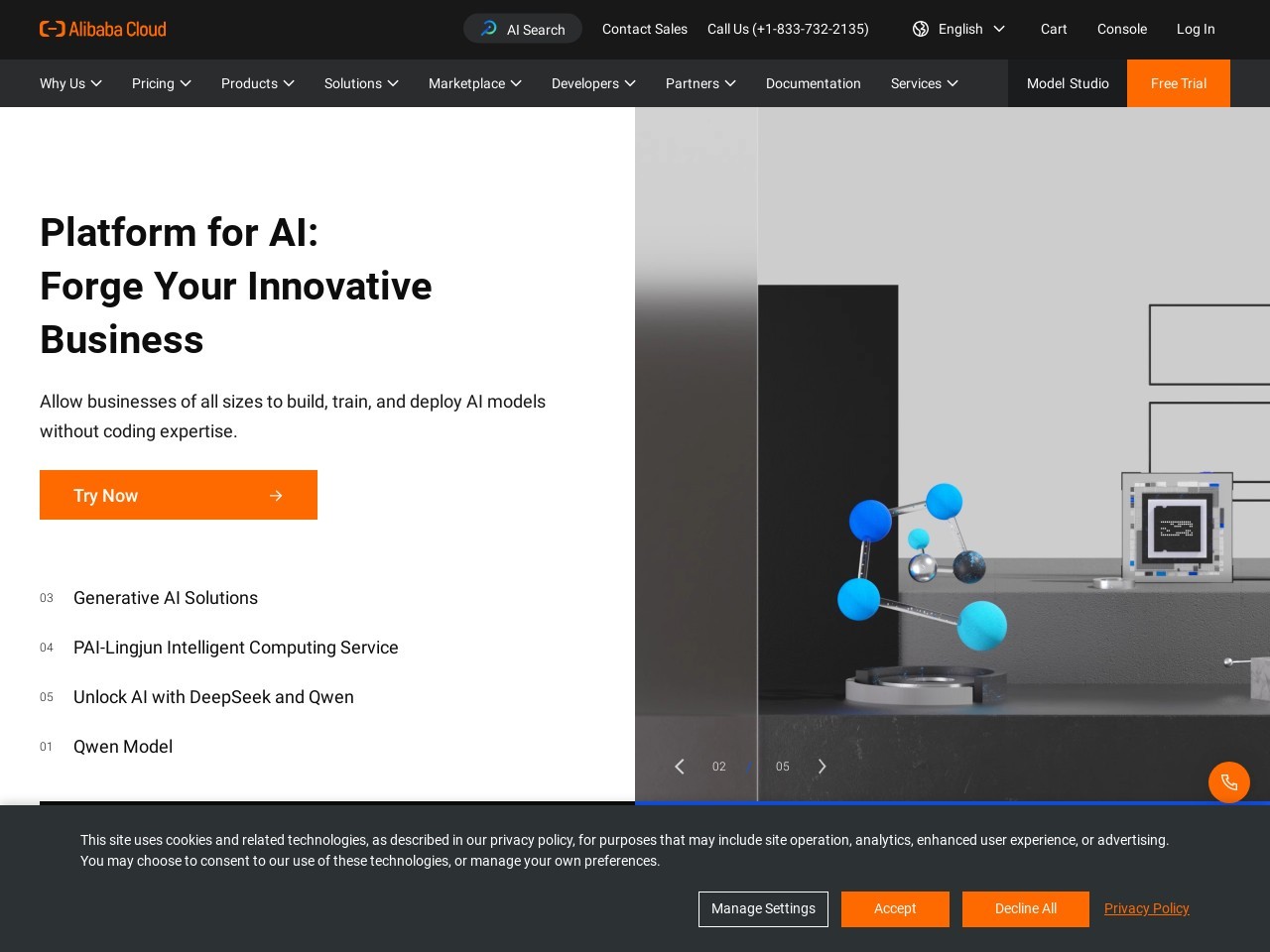Accept cookies
Viewport: 1270px width, 952px height.
point(895,909)
